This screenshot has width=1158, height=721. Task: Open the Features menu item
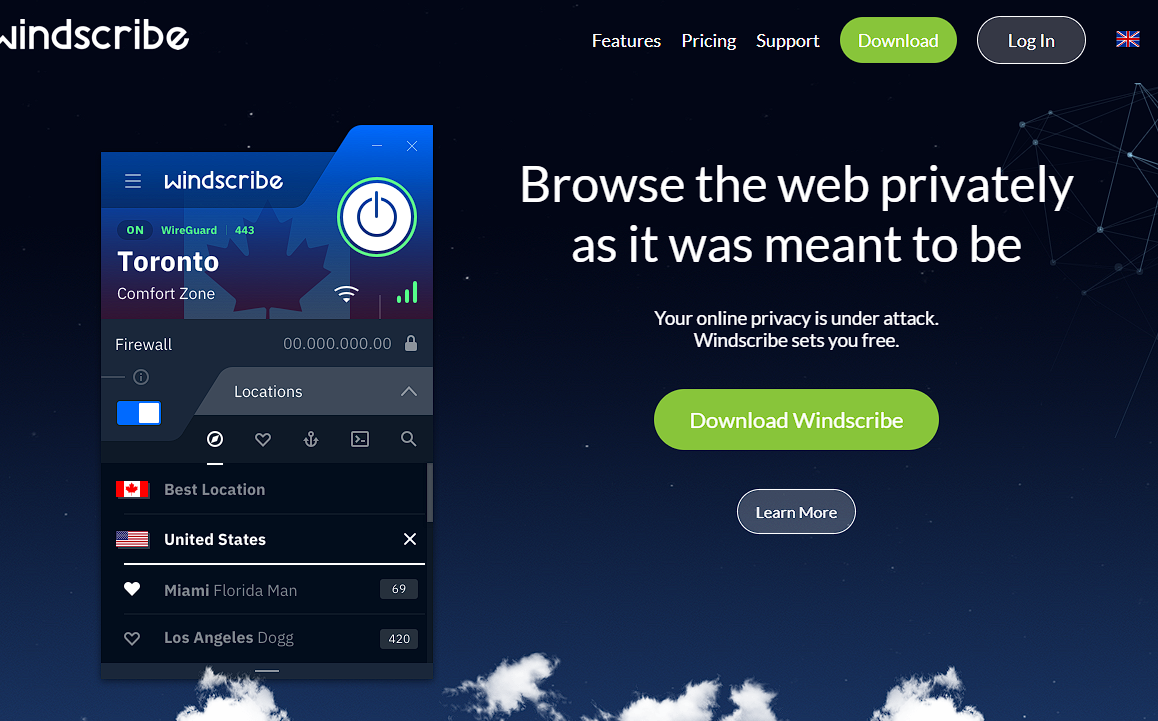pos(626,41)
